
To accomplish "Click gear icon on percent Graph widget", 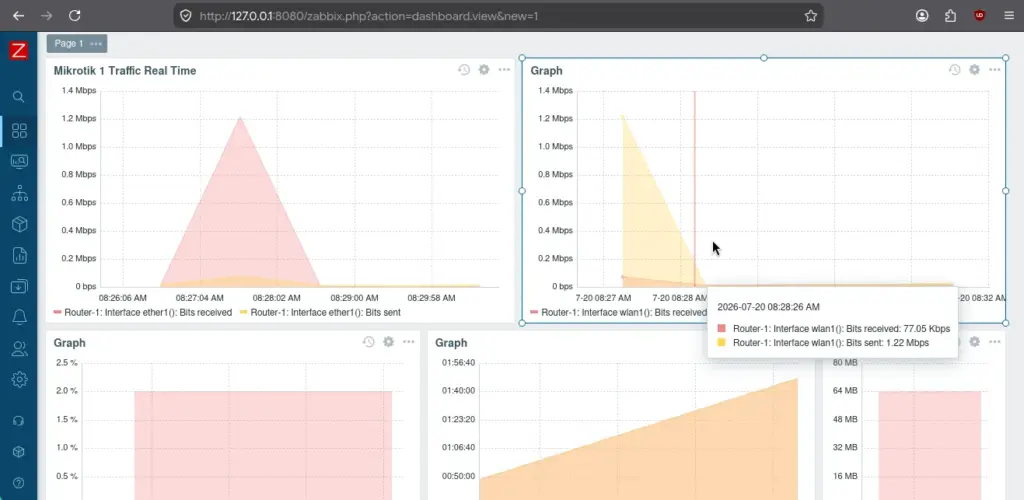I will pyautogui.click(x=389, y=341).
